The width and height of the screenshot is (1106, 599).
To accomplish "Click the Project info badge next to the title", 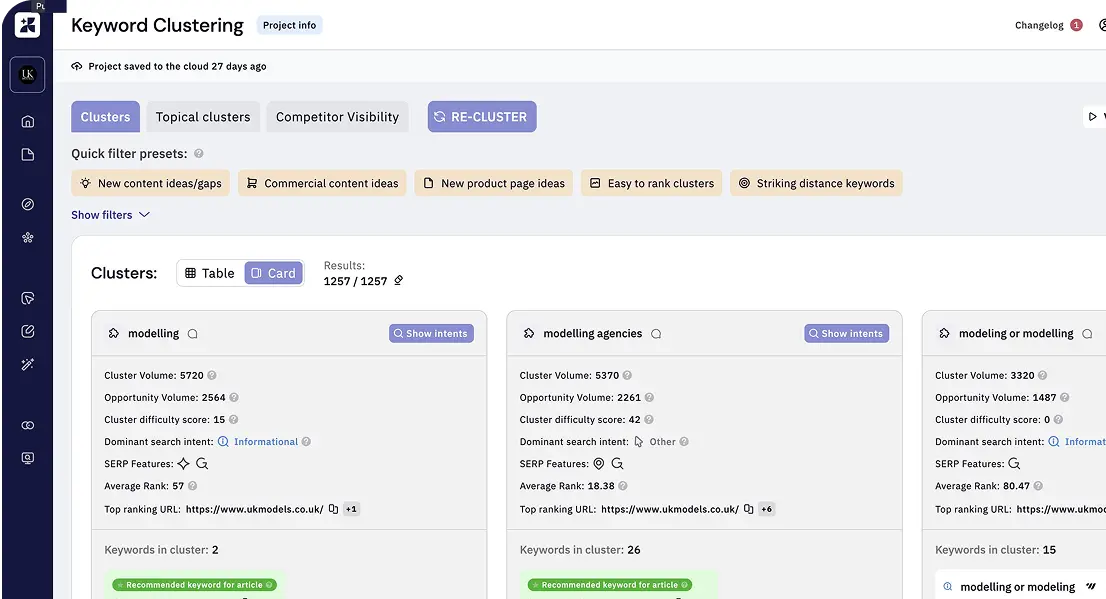I will [289, 25].
